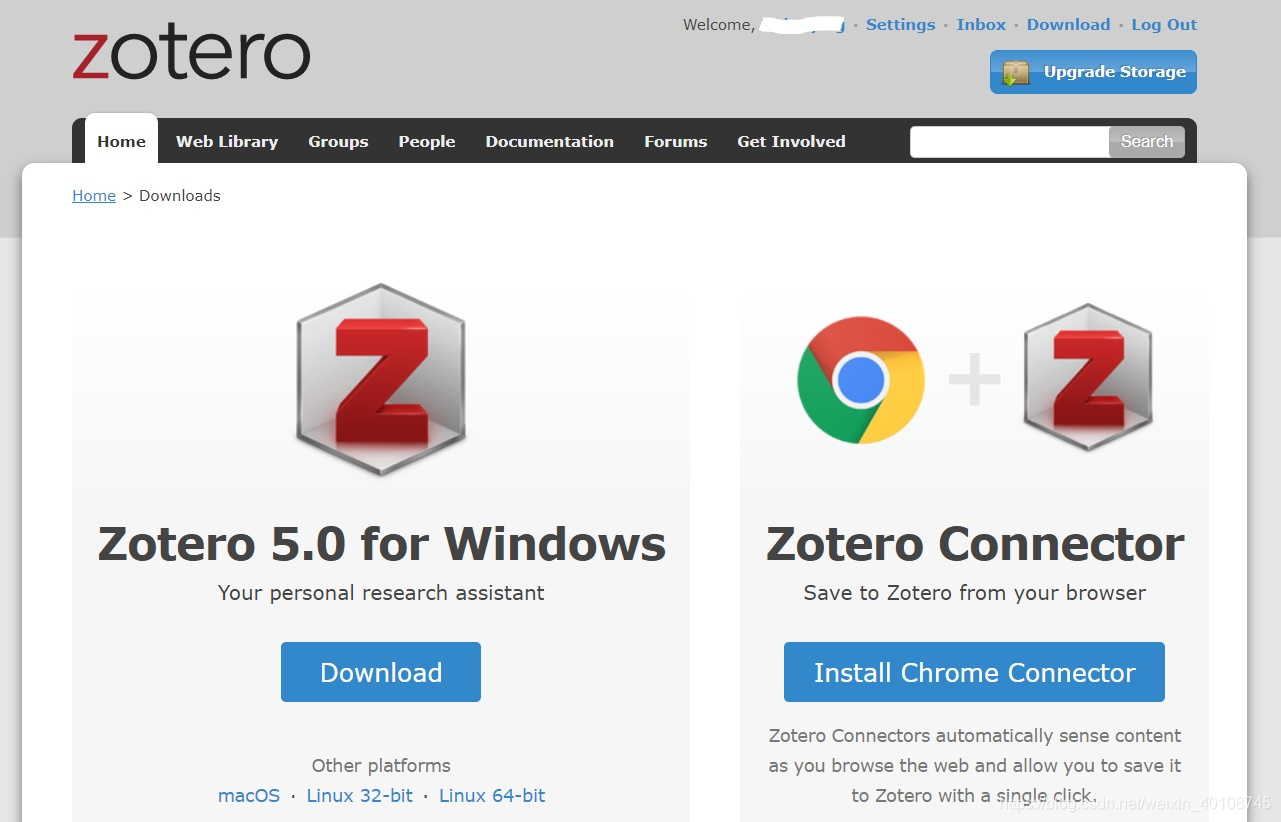The image size is (1281, 822).
Task: Click Install Chrome Connector button
Action: tap(974, 672)
